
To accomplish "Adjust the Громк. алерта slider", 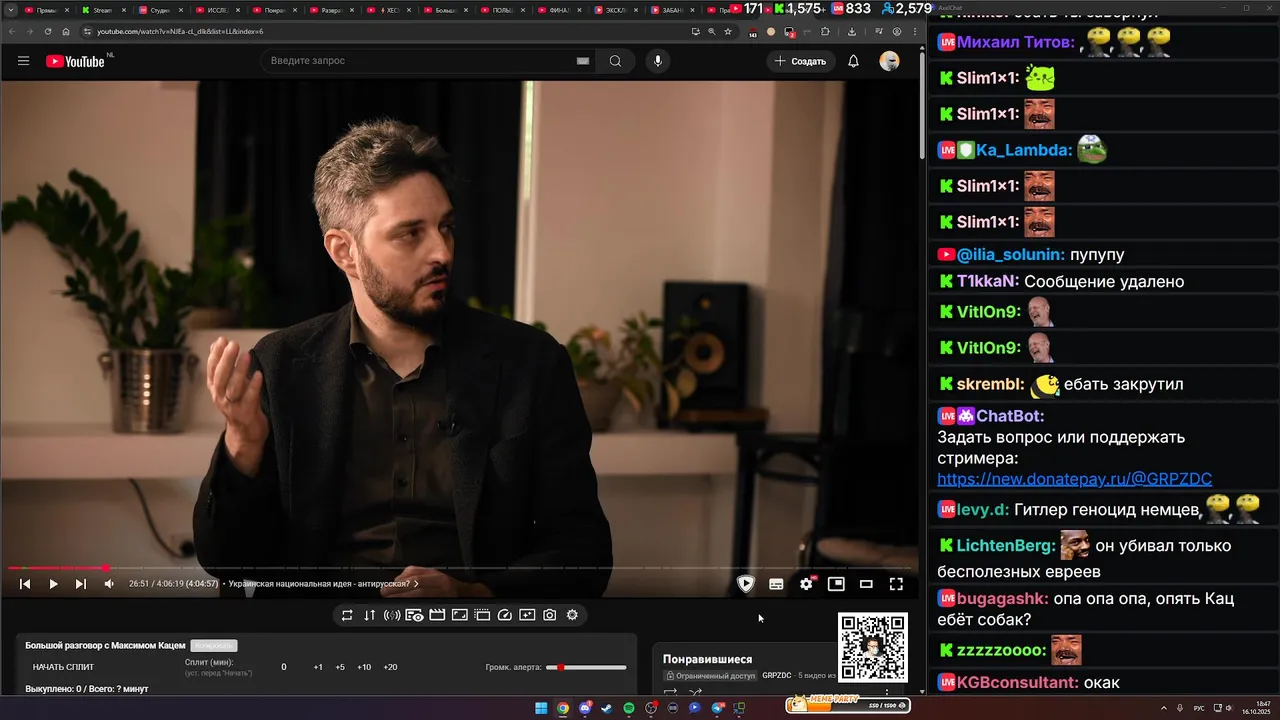I will pos(586,667).
